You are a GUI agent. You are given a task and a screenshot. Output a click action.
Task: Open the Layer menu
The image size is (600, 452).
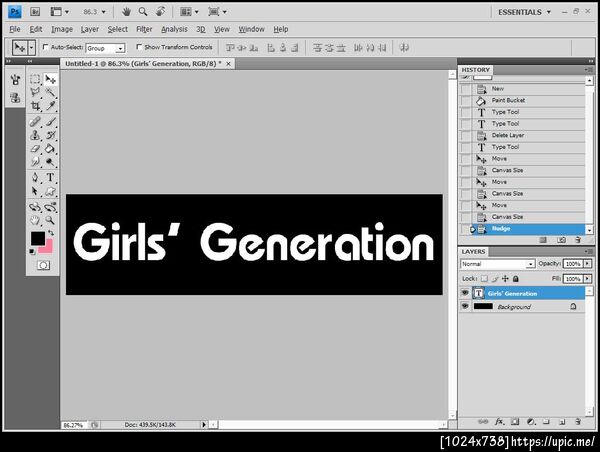[90, 29]
